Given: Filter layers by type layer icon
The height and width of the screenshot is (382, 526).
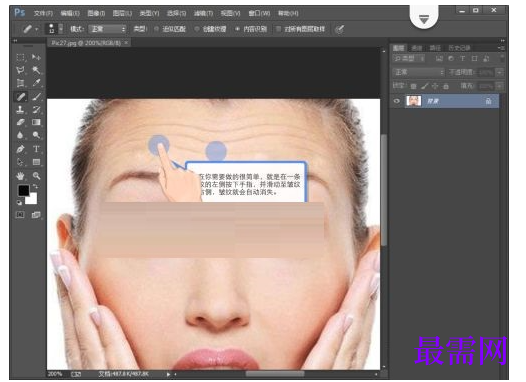Looking at the screenshot, I should pos(463,59).
